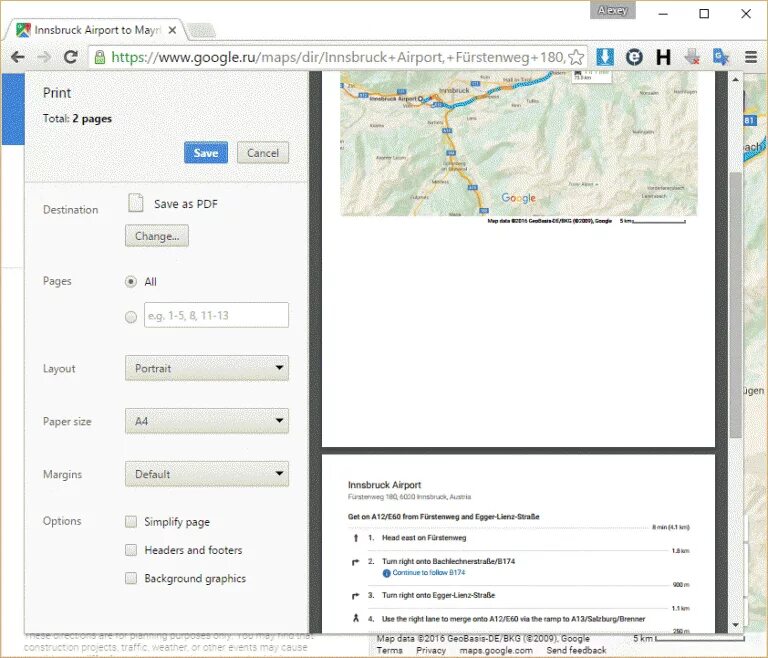Click the map preview on page one
This screenshot has width=768, height=658.
point(518,144)
